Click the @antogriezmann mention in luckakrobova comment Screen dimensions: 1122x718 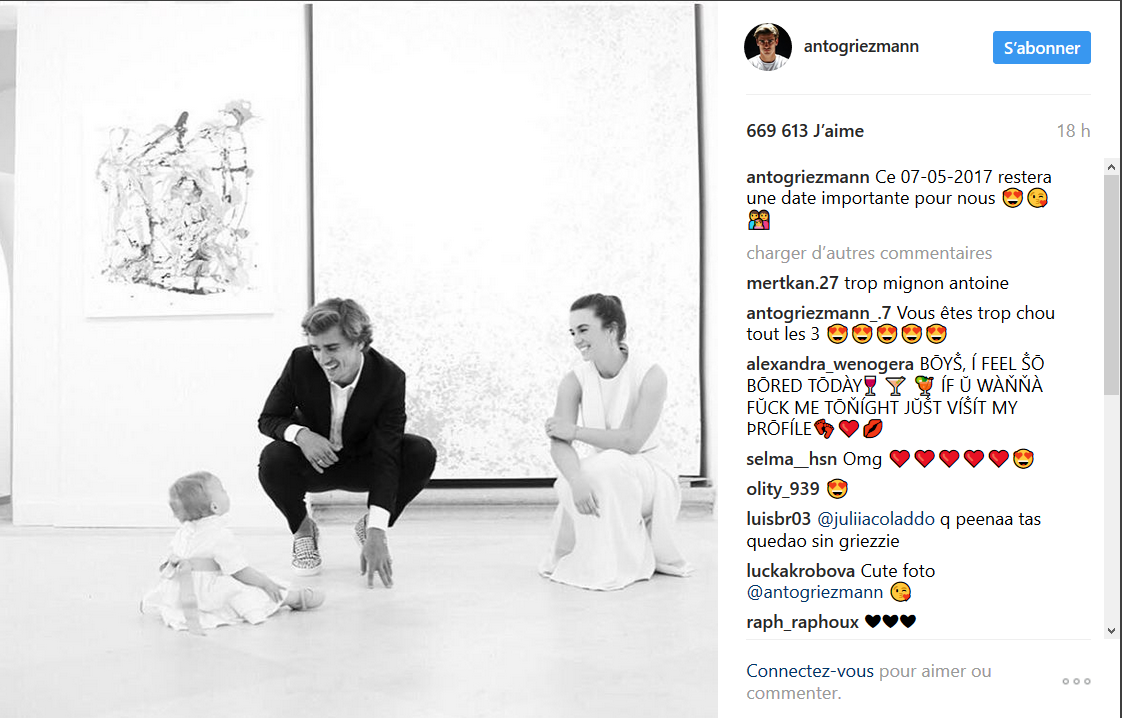coord(814,593)
